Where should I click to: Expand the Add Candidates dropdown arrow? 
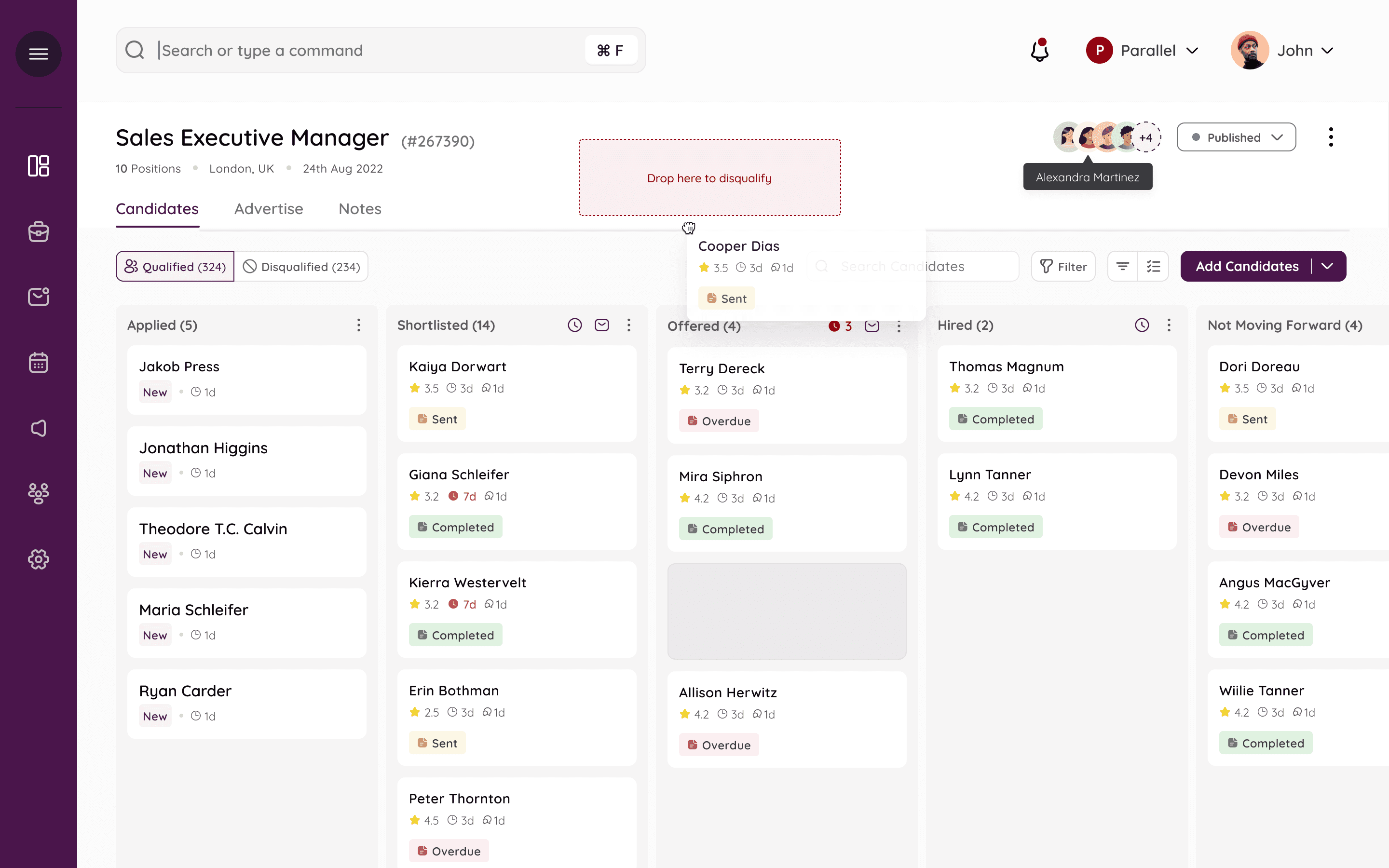coord(1327,266)
